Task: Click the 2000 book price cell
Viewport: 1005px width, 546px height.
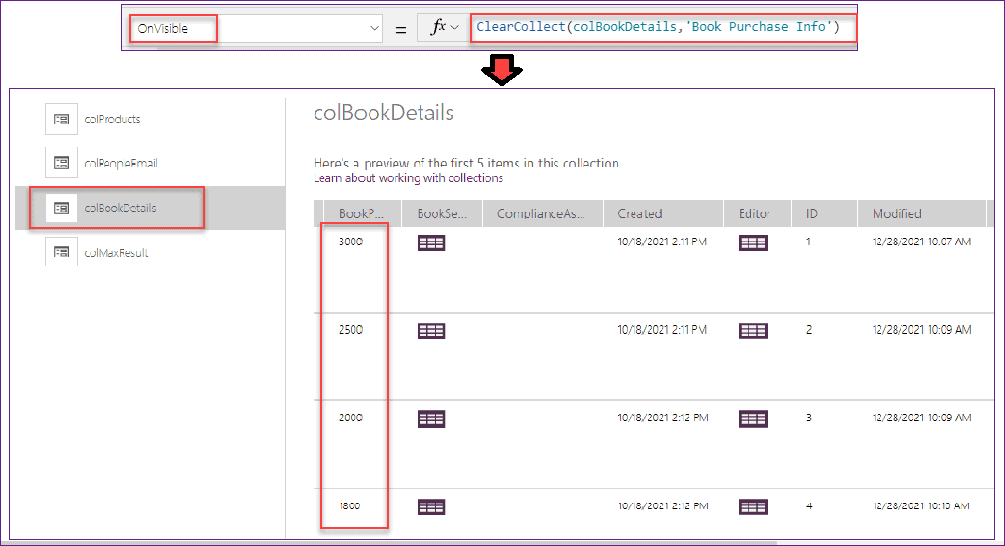Action: [351, 417]
